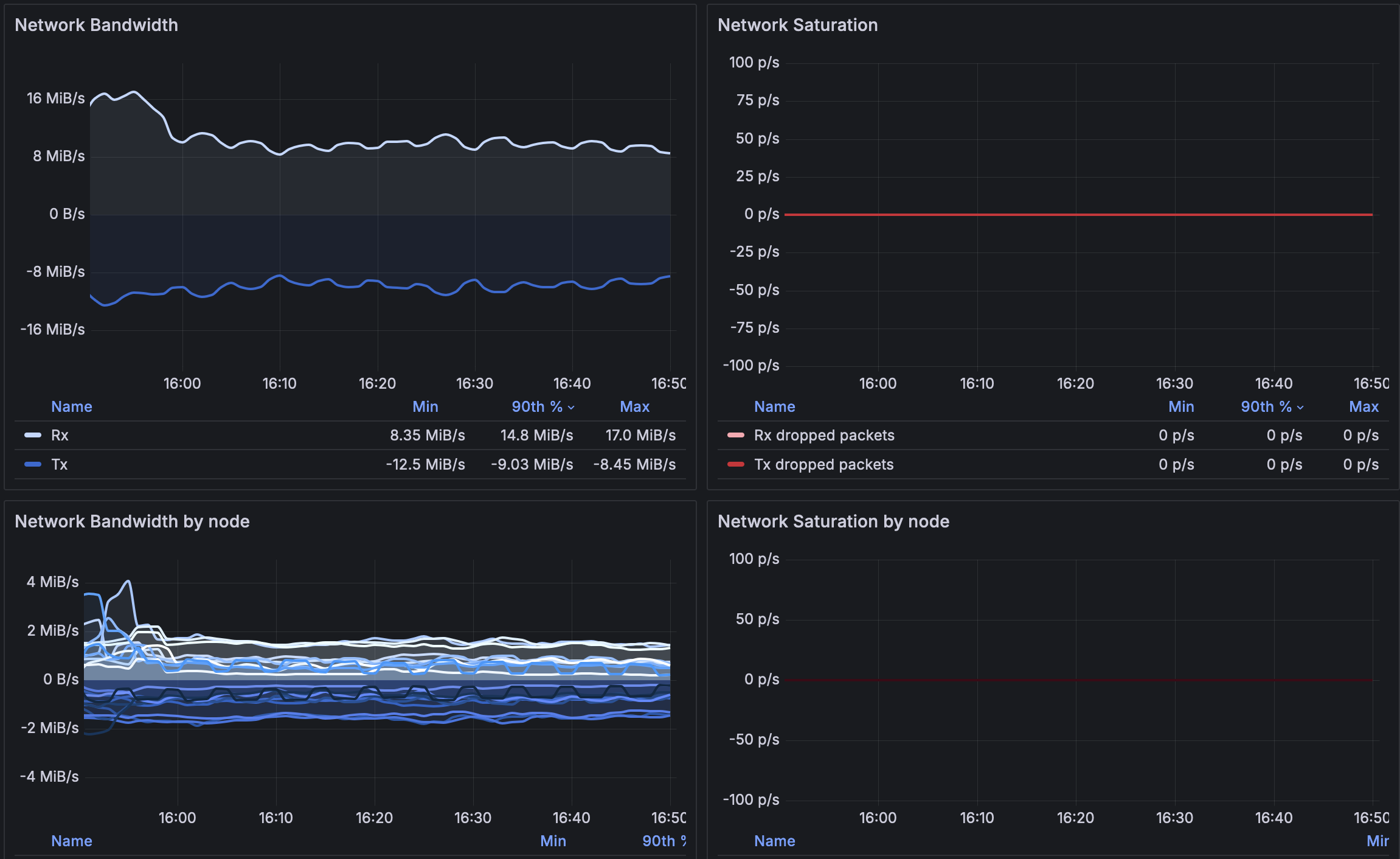The height and width of the screenshot is (859, 1400).
Task: Toggle the Tx series in the bandwidth legend
Action: coord(59,464)
